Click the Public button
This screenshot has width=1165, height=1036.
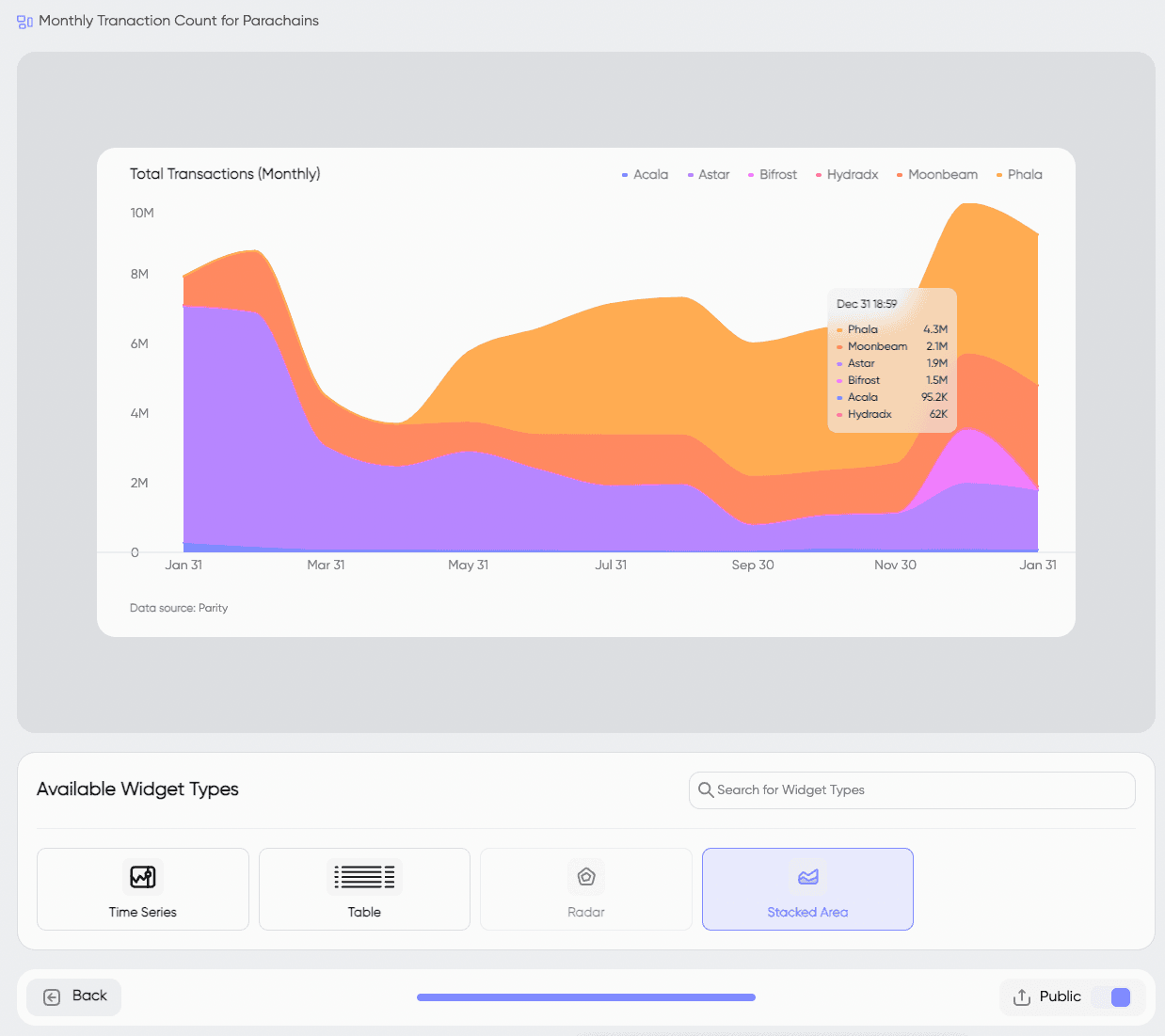[x=1061, y=996]
